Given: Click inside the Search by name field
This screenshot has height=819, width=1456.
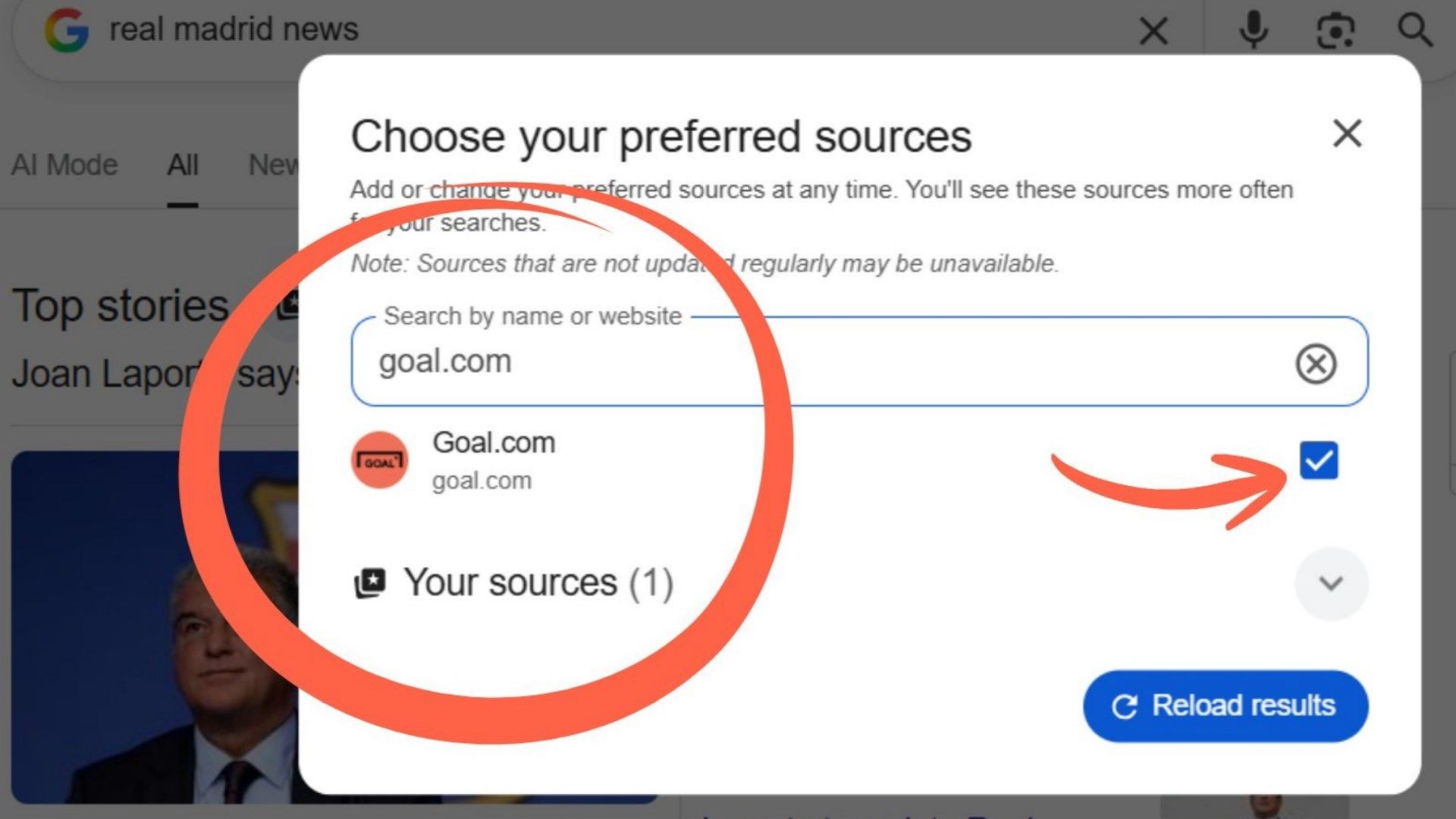Looking at the screenshot, I should pyautogui.click(x=682, y=362).
